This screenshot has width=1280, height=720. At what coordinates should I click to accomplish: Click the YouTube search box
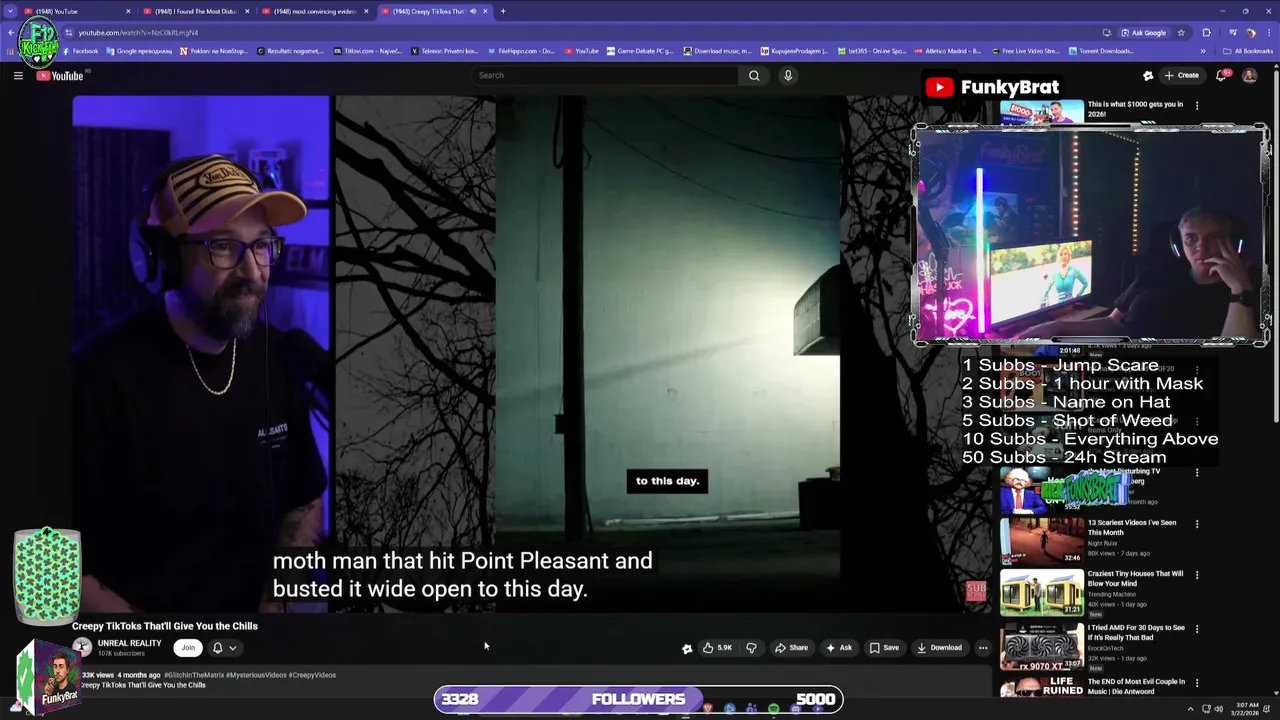[605, 75]
